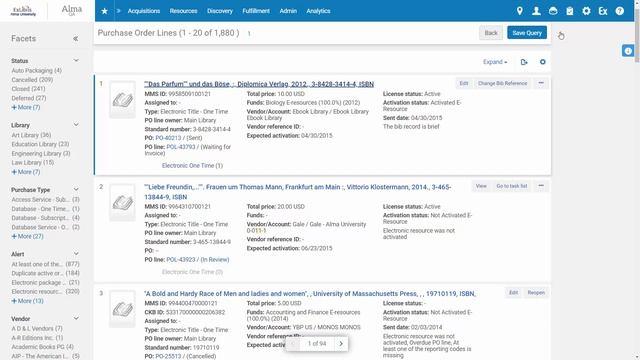Reopen the Bold and Hardy Race line
This screenshot has height=360, width=640.
pyautogui.click(x=536, y=293)
